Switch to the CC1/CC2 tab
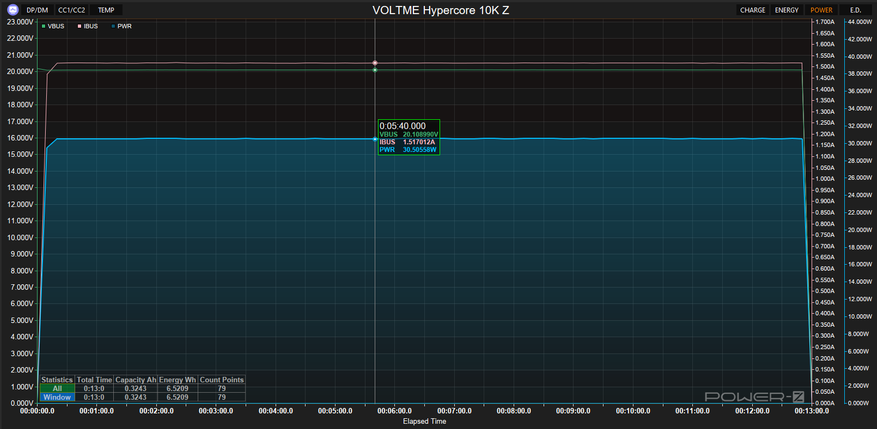Viewport: 877px width, 429px height. [72, 10]
